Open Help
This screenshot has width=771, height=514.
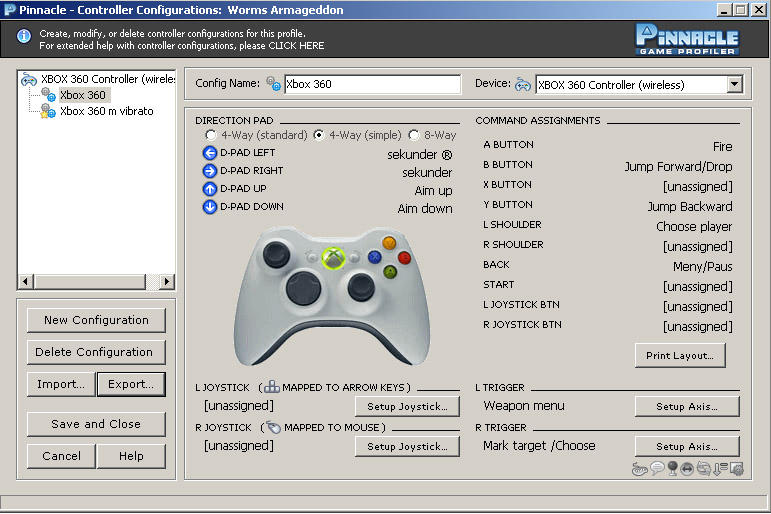click(x=131, y=456)
